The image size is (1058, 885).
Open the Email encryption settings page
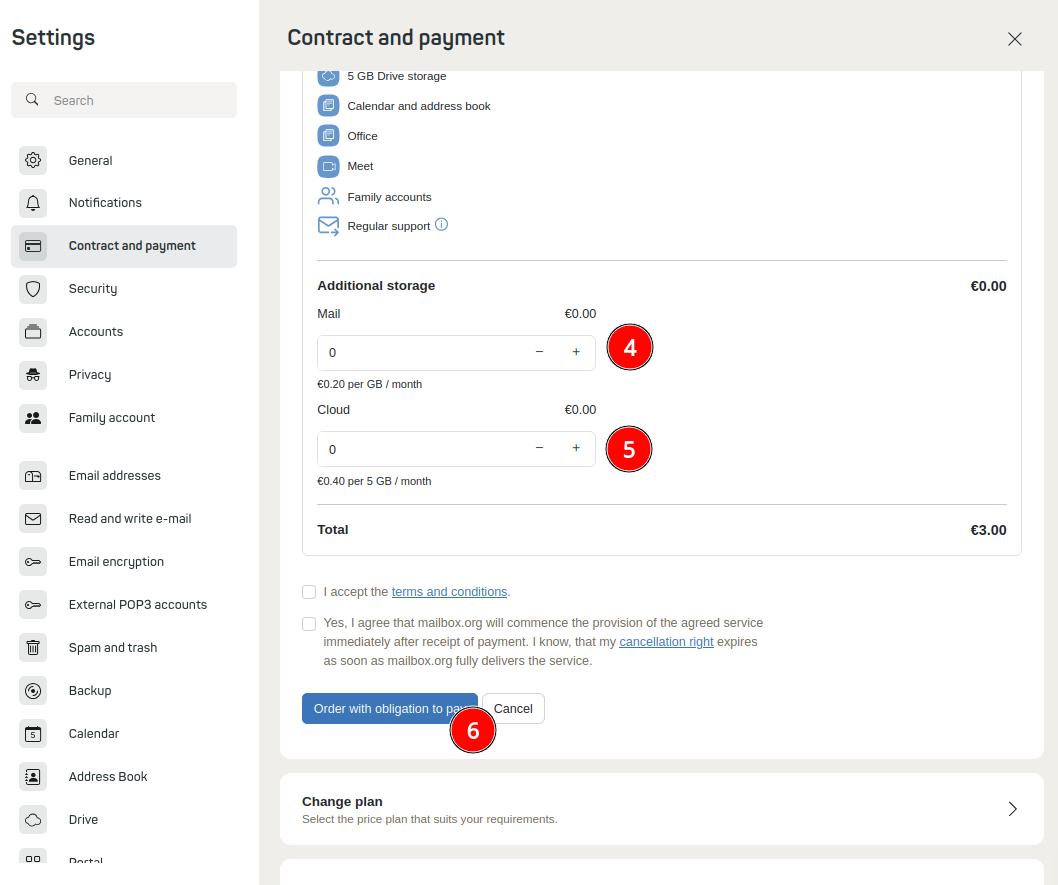click(116, 561)
